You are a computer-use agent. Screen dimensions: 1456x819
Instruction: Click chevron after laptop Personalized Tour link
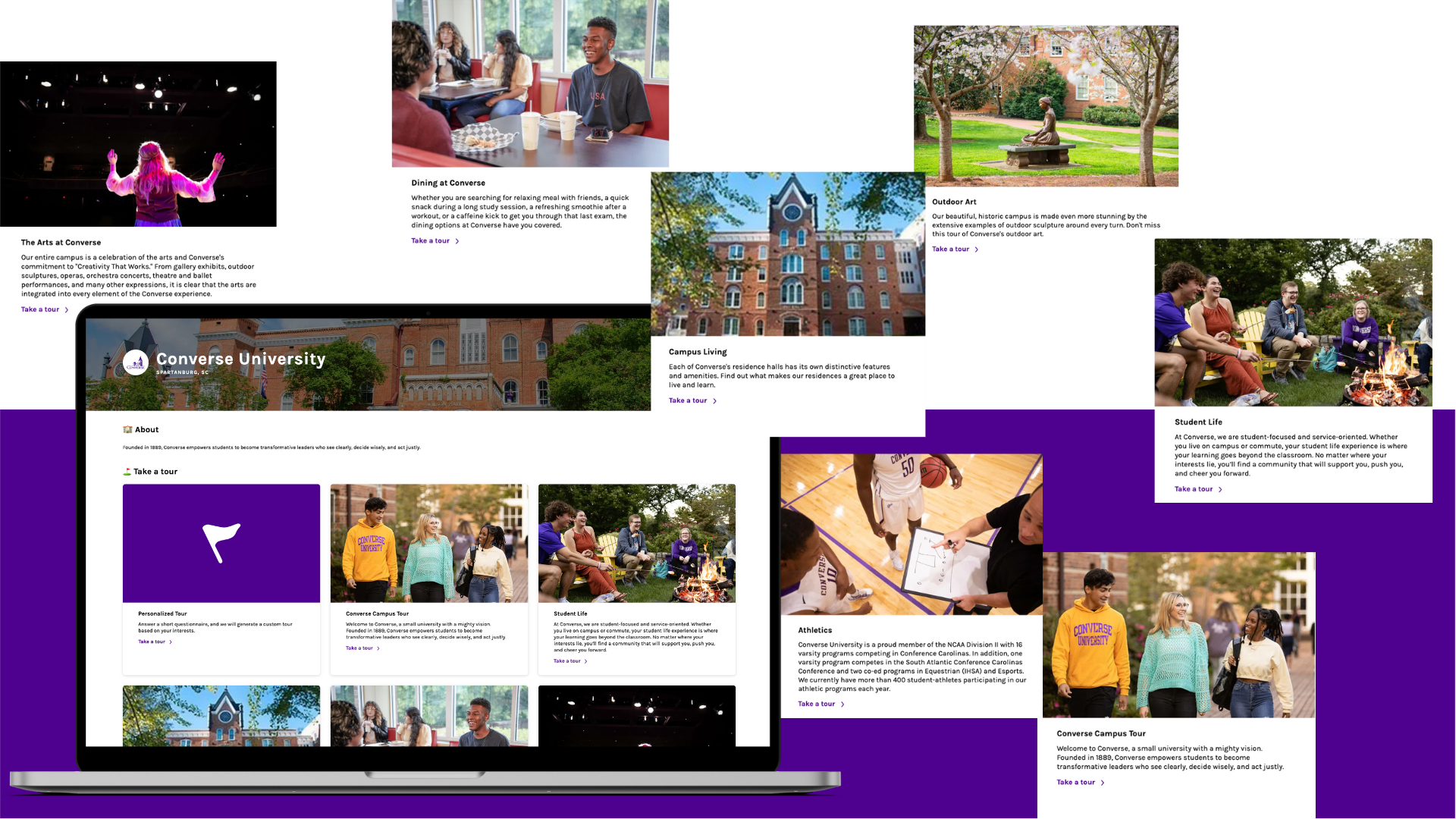(x=171, y=642)
